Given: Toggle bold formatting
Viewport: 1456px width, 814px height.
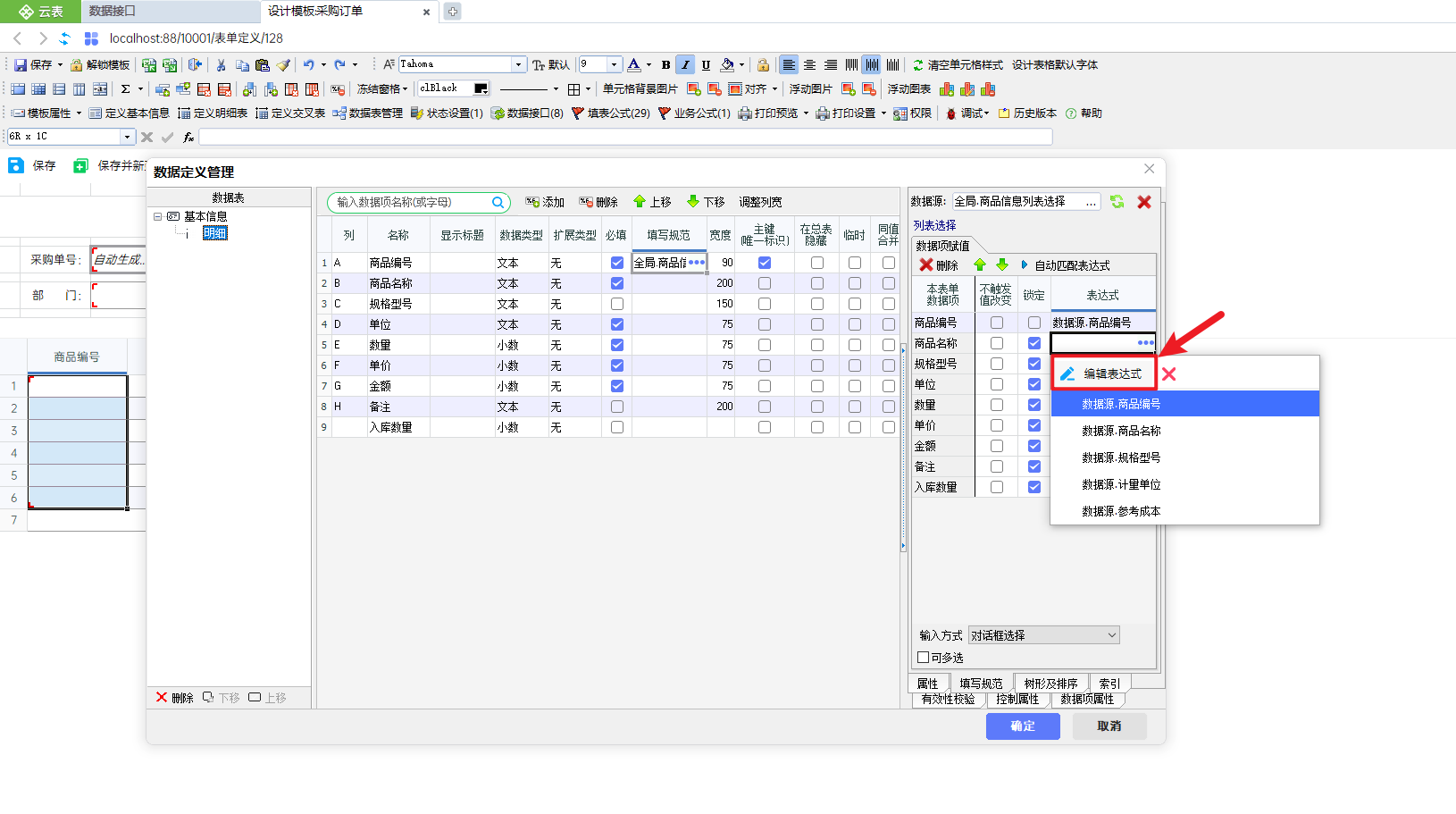Looking at the screenshot, I should point(665,65).
